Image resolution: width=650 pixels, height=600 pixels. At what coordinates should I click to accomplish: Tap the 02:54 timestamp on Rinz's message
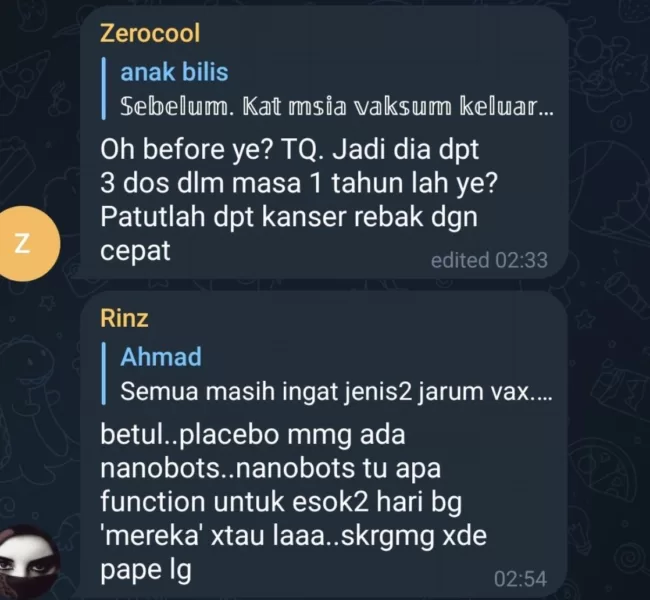pos(520,579)
